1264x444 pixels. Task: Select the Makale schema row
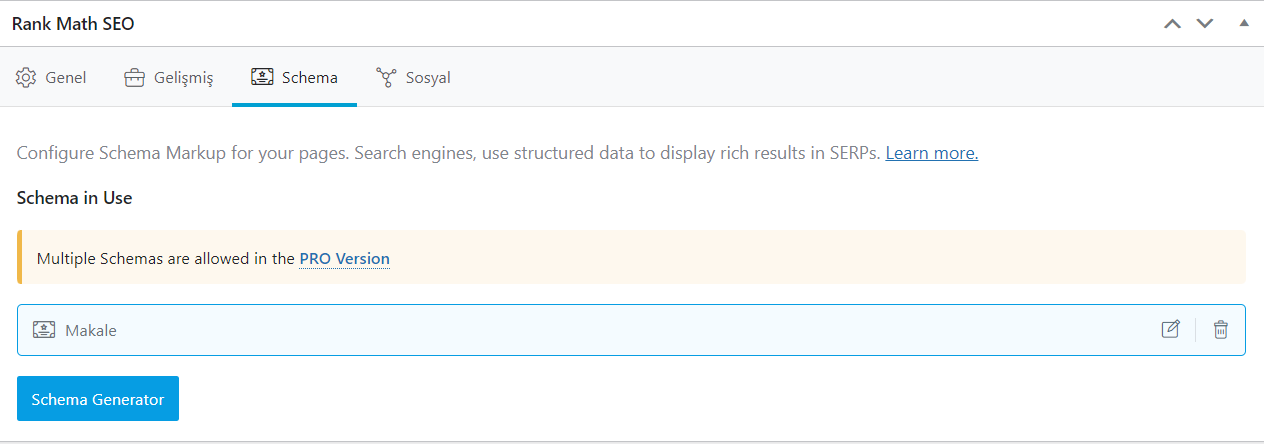click(631, 330)
